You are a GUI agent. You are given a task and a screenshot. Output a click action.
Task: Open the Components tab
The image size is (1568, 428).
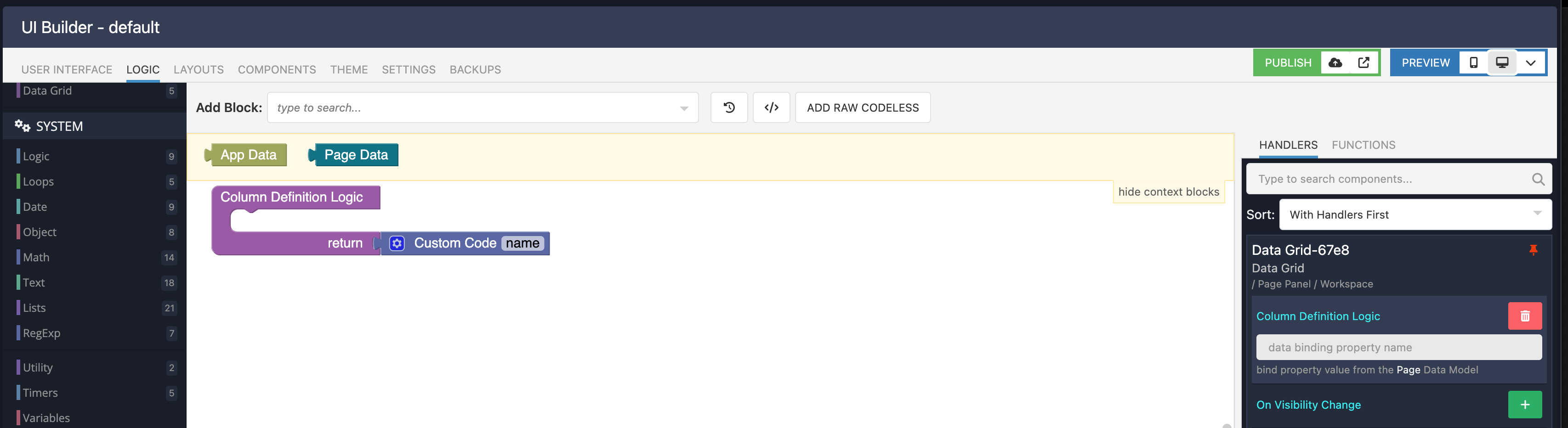[x=276, y=69]
